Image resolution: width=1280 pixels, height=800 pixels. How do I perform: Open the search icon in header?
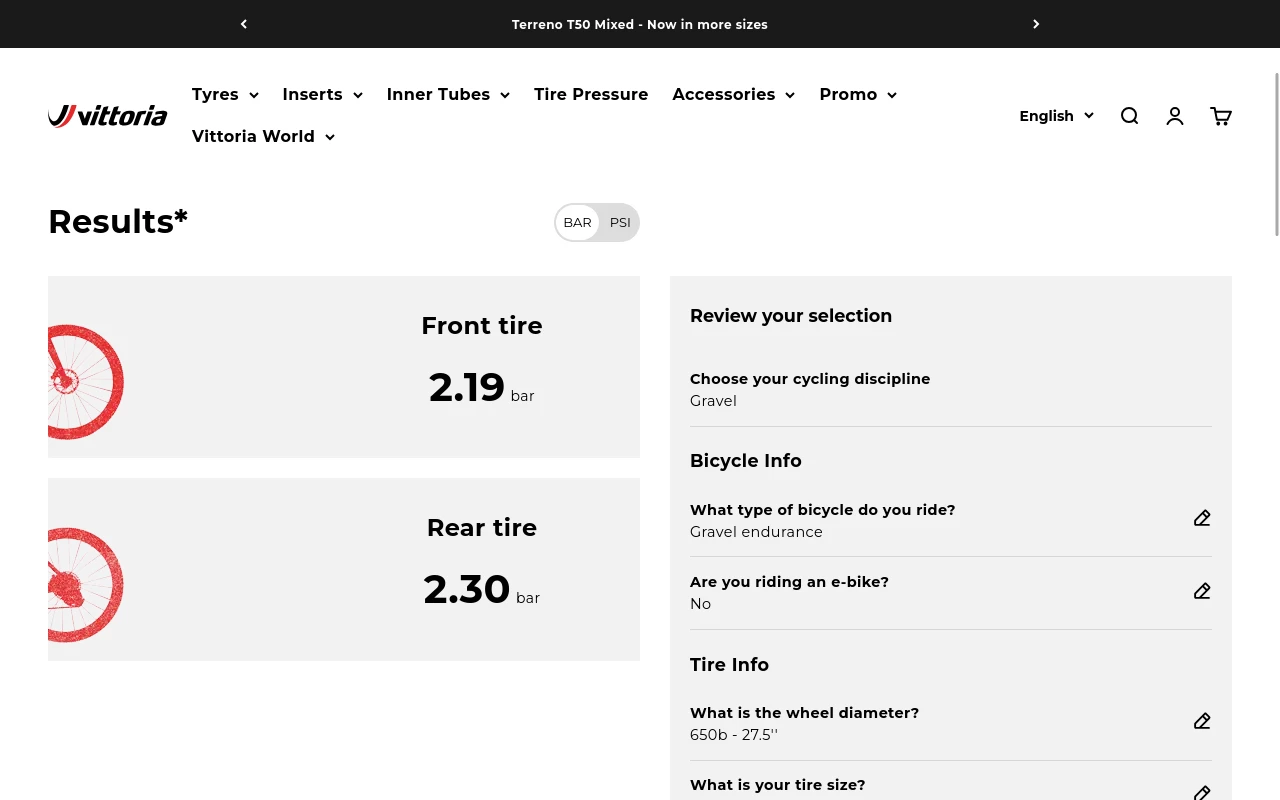pos(1130,116)
